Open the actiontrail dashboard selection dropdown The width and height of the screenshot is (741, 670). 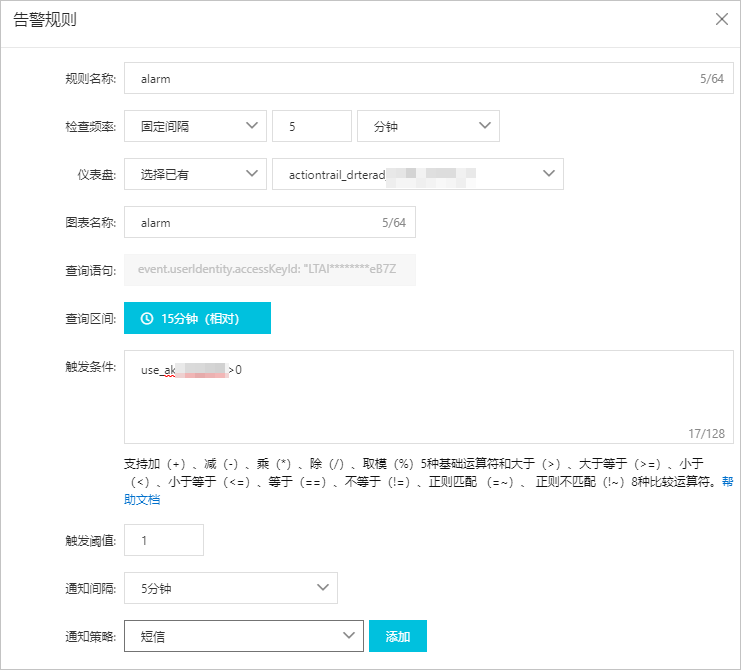[418, 174]
